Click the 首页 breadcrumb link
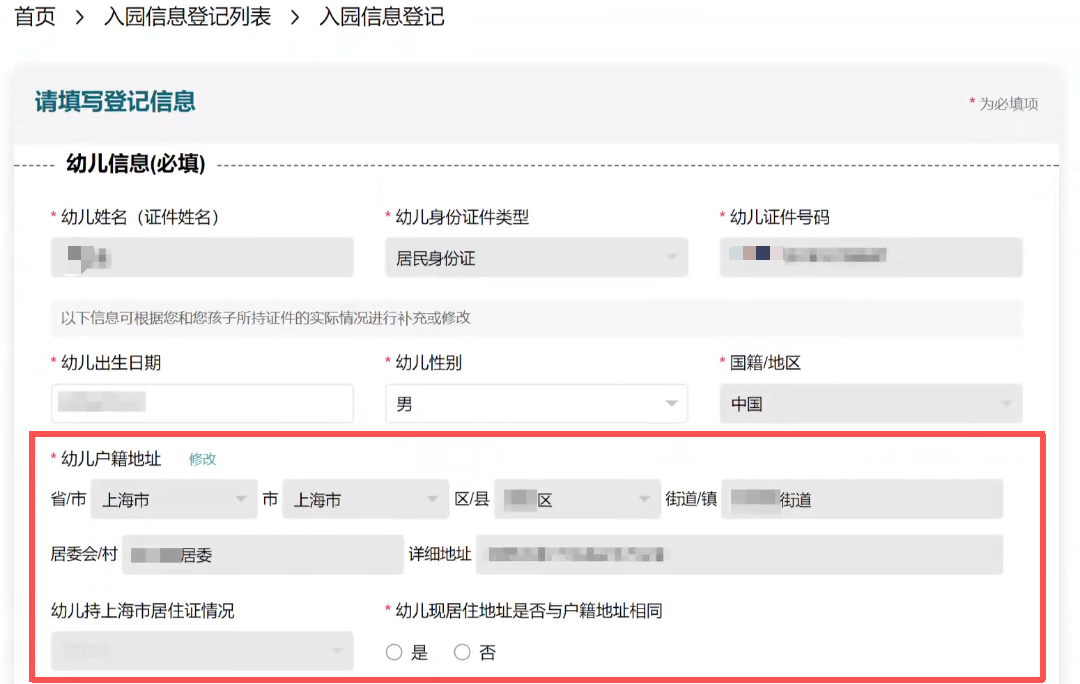Screen dimensions: 1080x684 [x=35, y=17]
